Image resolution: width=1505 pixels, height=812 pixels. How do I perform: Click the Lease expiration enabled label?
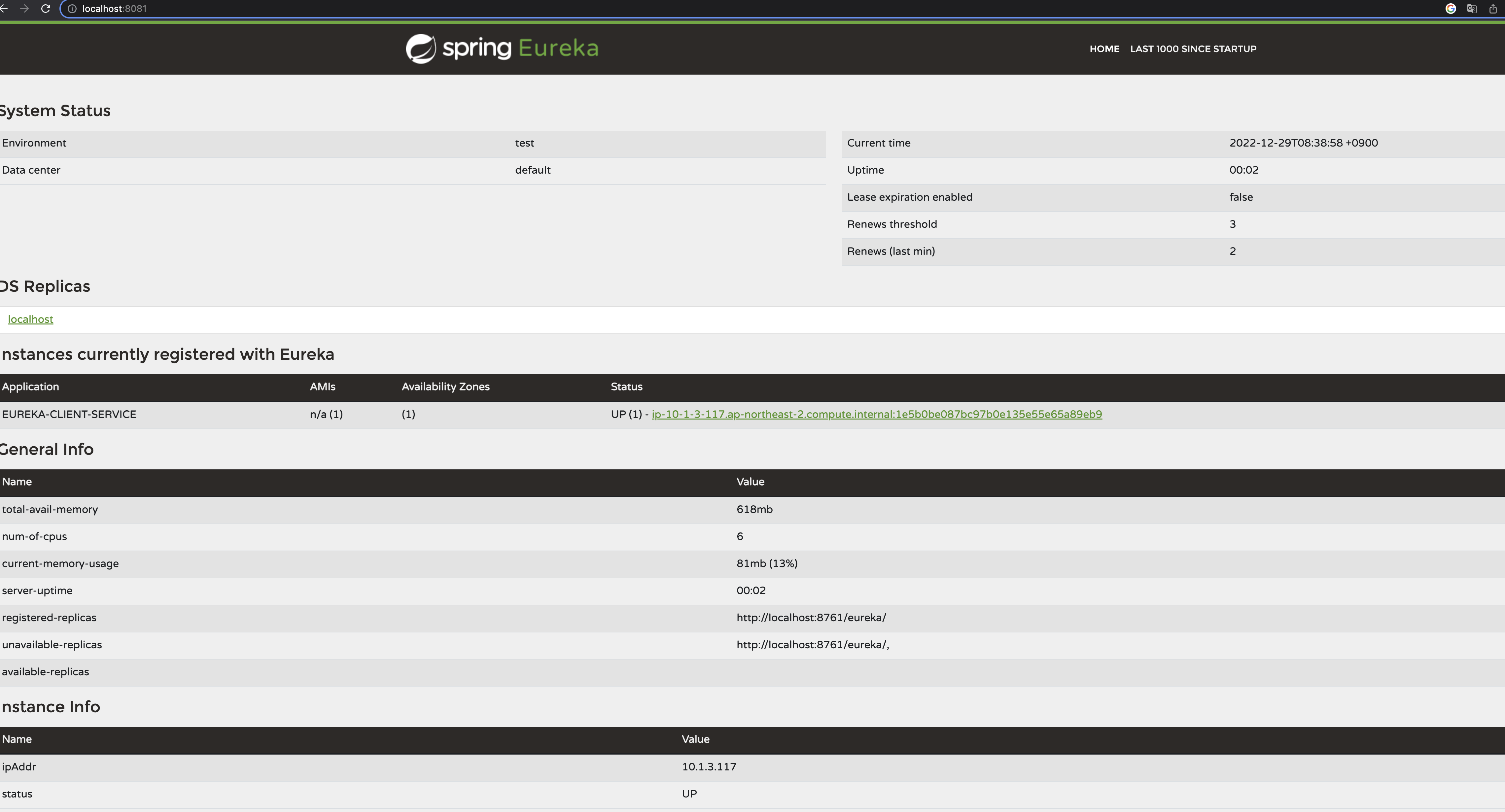pyautogui.click(x=910, y=197)
